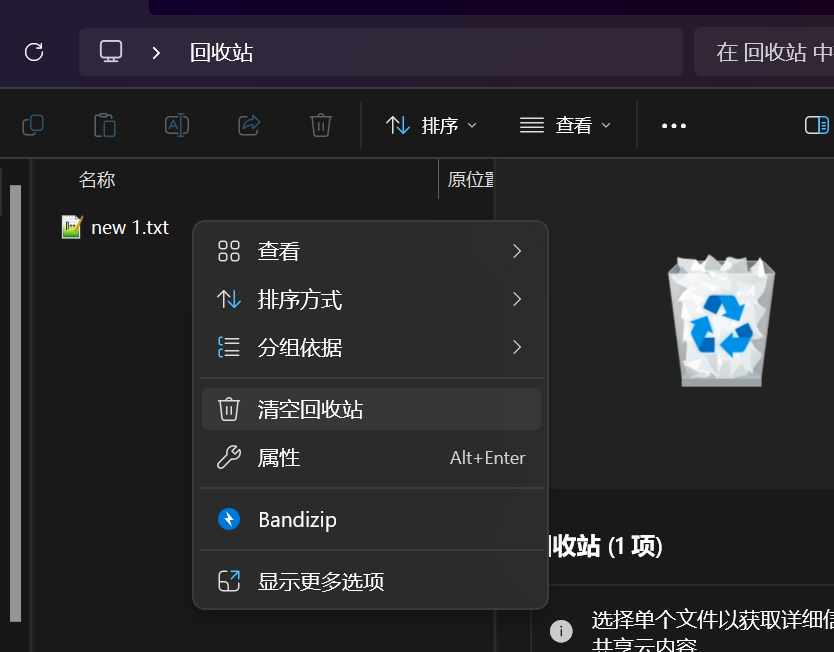Sort by the 名称 column header
The width and height of the screenshot is (834, 652).
(x=97, y=180)
